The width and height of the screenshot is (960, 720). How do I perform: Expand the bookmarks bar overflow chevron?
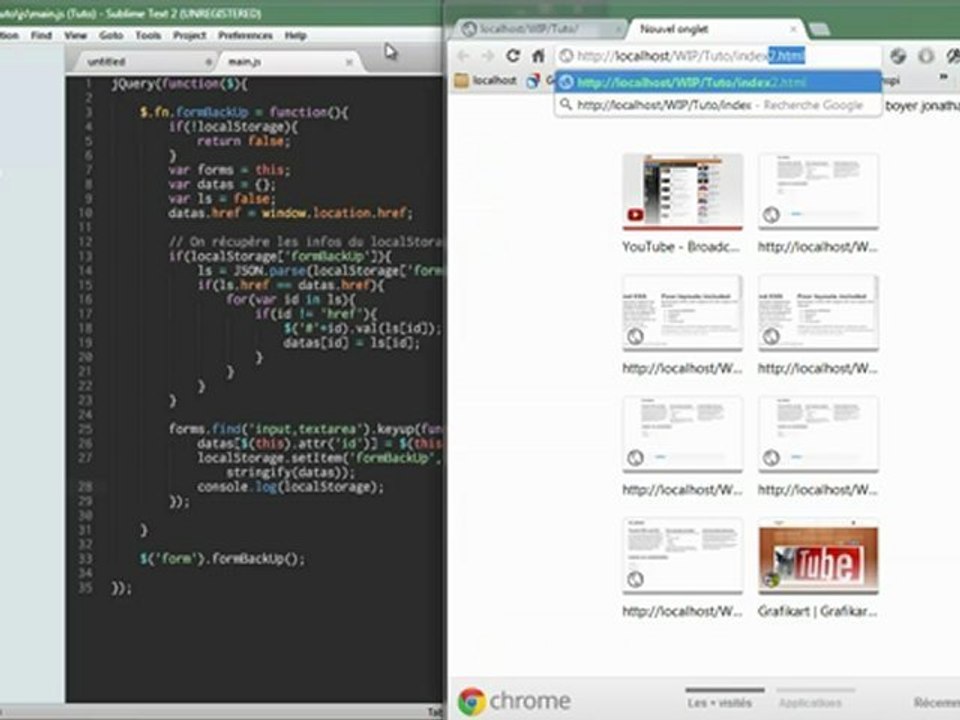tap(943, 78)
